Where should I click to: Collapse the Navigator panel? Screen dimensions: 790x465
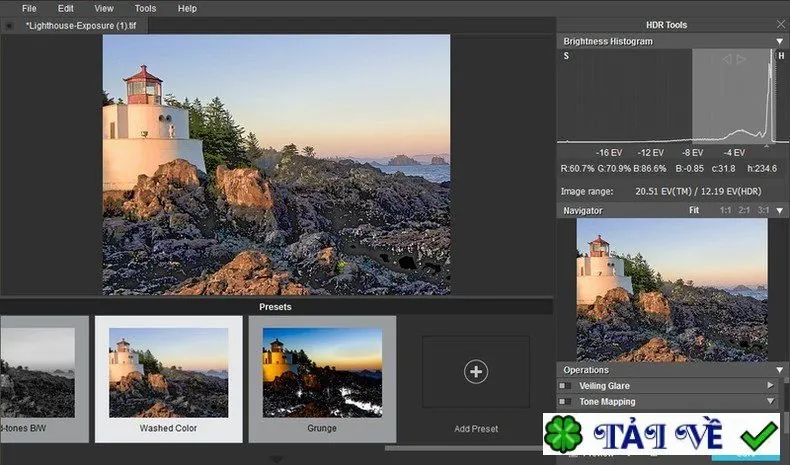tap(780, 211)
